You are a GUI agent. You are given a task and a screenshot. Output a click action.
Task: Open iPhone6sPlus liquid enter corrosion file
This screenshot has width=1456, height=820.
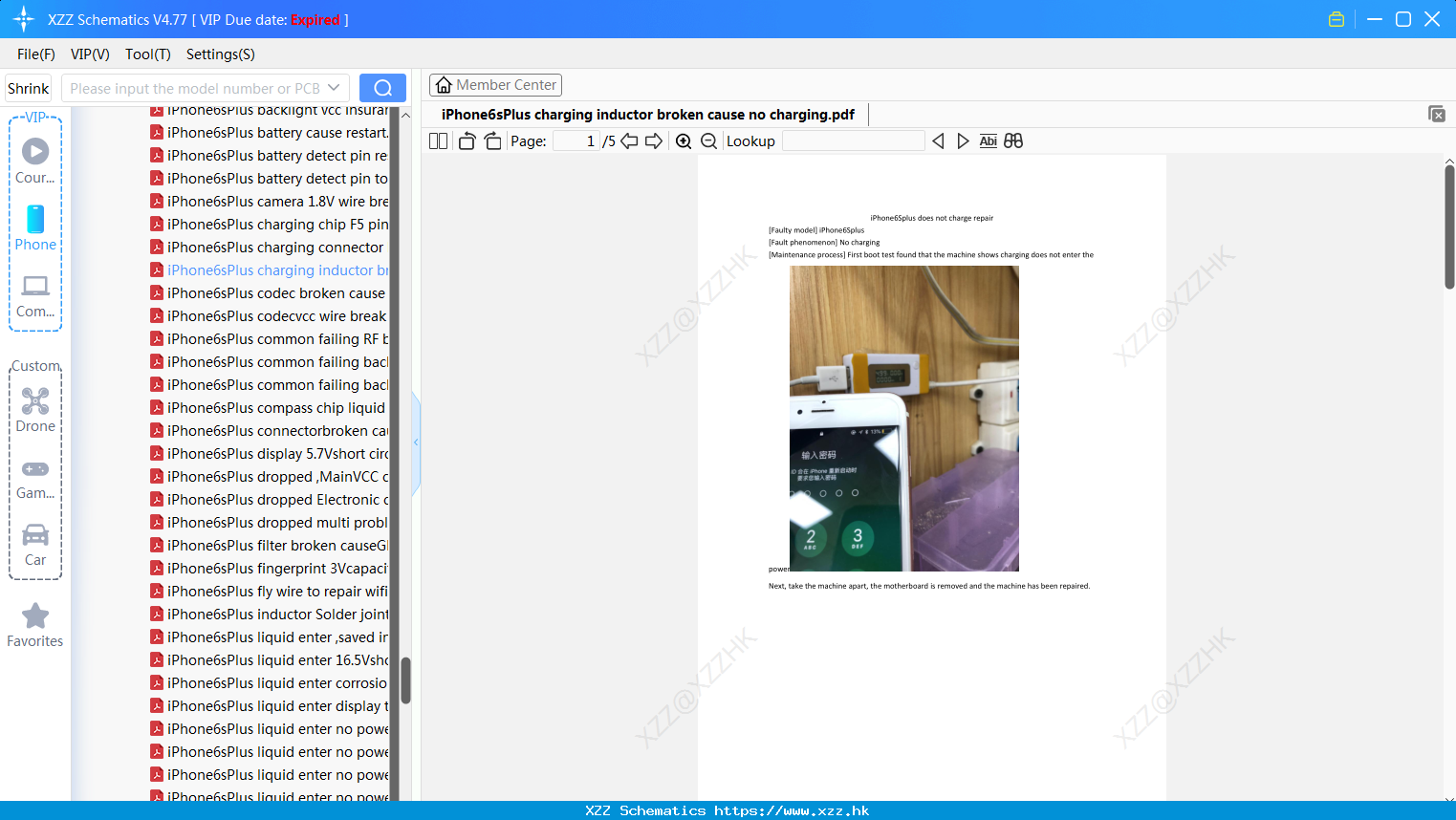(270, 683)
